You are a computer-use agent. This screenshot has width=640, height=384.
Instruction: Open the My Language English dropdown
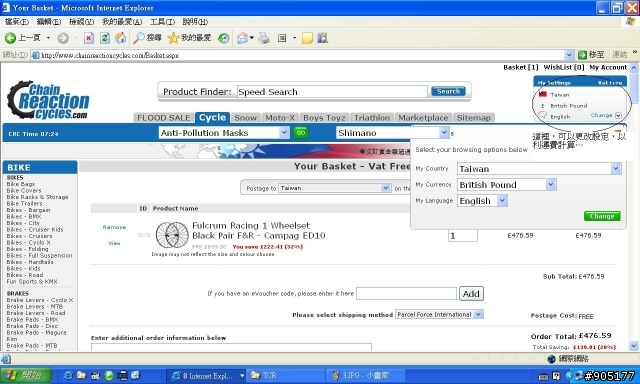click(x=502, y=200)
